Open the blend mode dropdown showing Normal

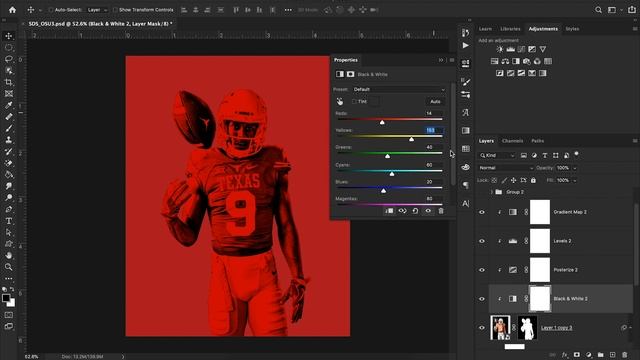pos(506,168)
